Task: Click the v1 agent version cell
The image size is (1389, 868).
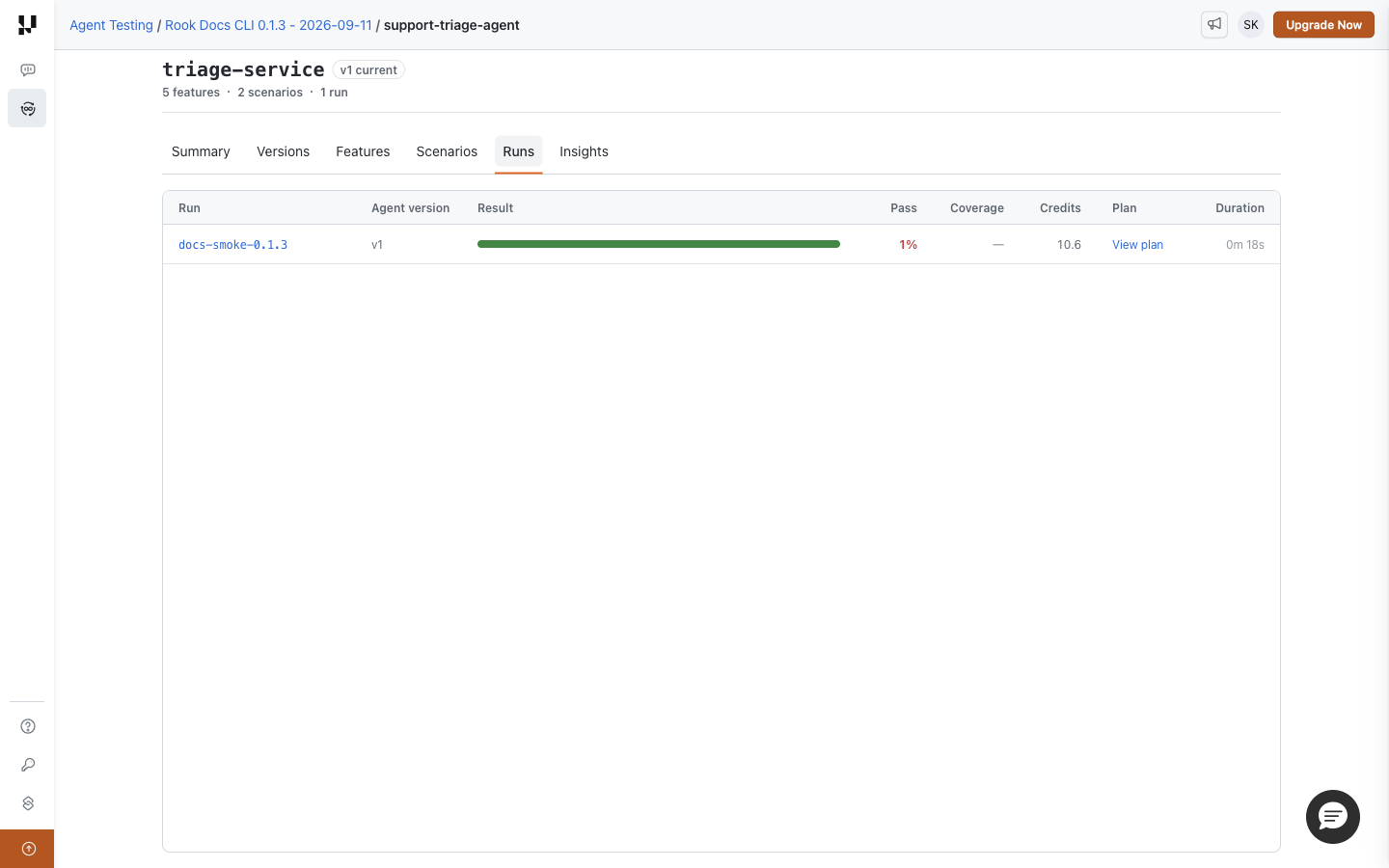Action: point(377,245)
